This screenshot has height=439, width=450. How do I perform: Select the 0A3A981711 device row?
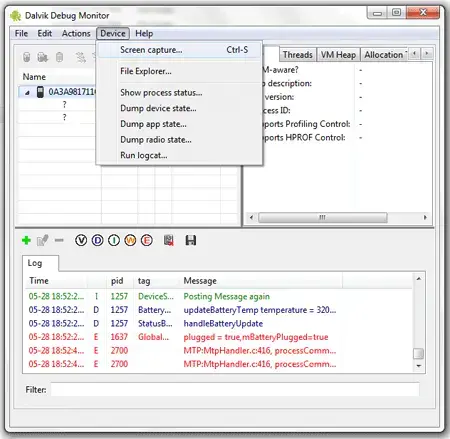tap(57, 92)
